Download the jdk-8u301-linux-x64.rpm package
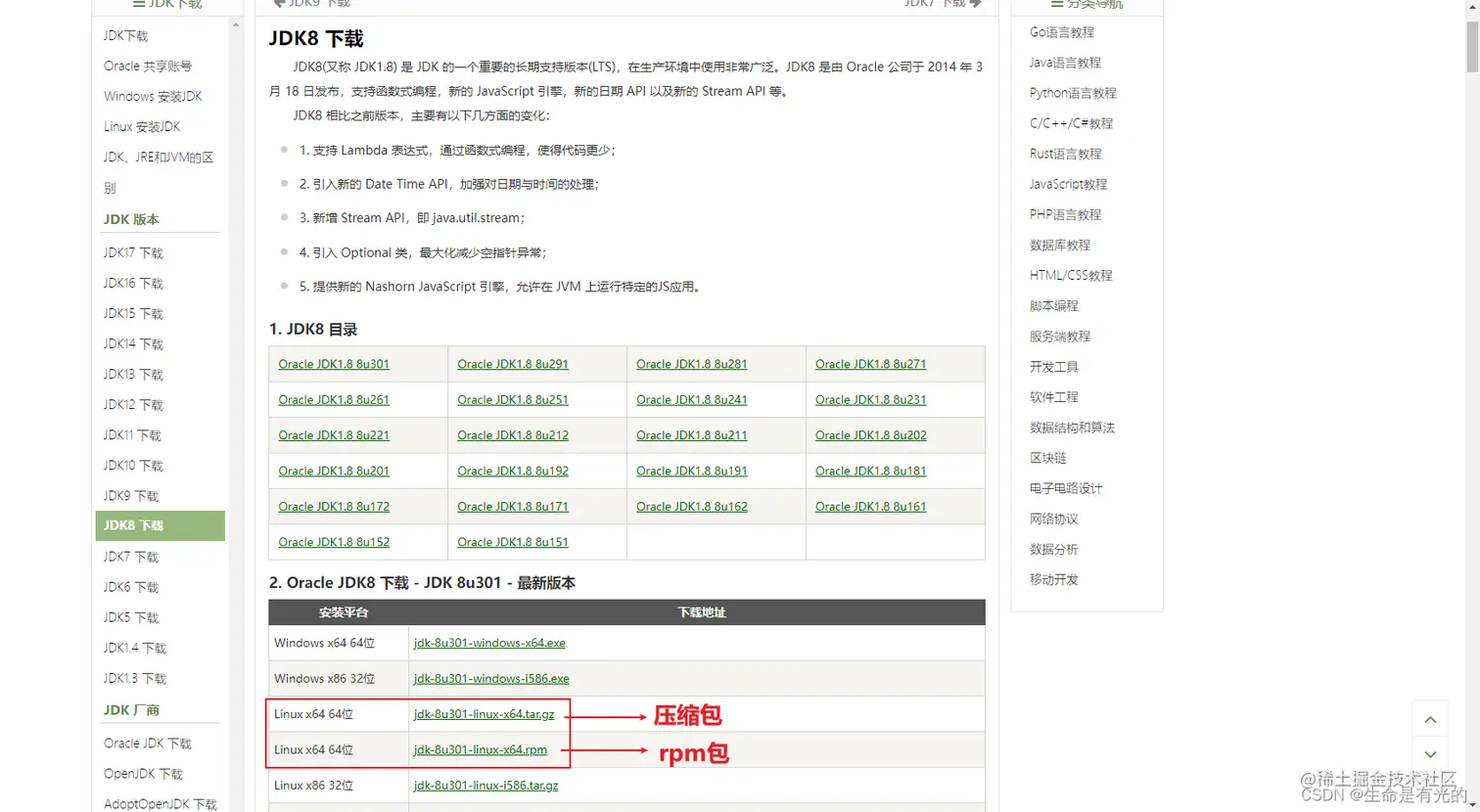This screenshot has width=1480, height=812. click(480, 749)
